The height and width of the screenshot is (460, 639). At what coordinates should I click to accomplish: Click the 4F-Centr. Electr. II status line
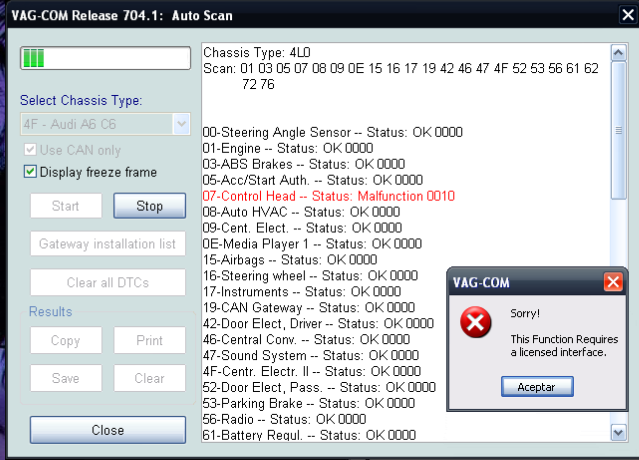312,371
